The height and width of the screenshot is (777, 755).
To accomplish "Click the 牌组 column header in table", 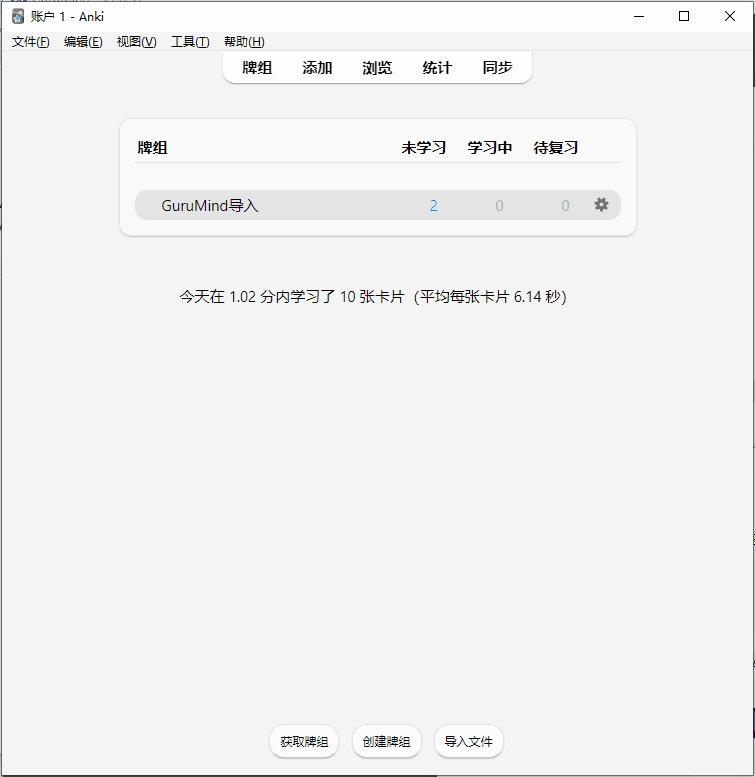I will [153, 148].
